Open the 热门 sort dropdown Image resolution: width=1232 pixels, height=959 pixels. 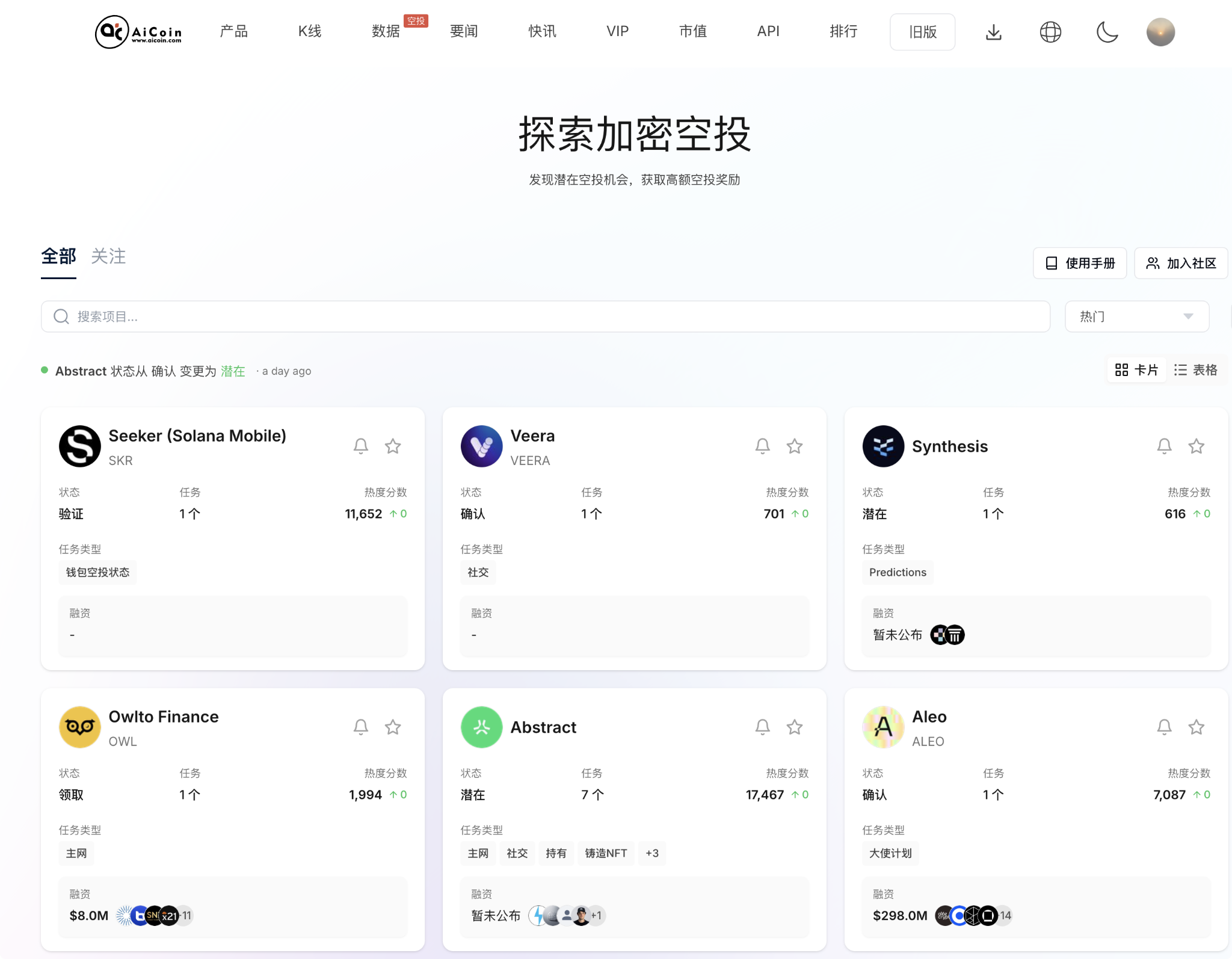tap(1136, 316)
